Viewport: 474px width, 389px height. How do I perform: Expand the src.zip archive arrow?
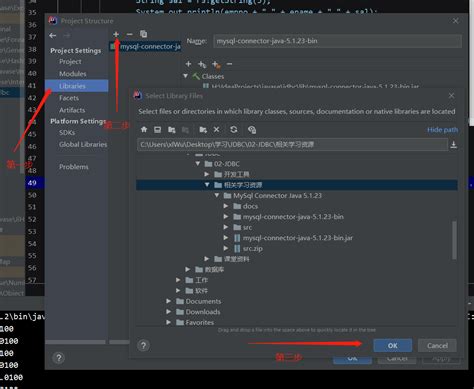(226, 248)
